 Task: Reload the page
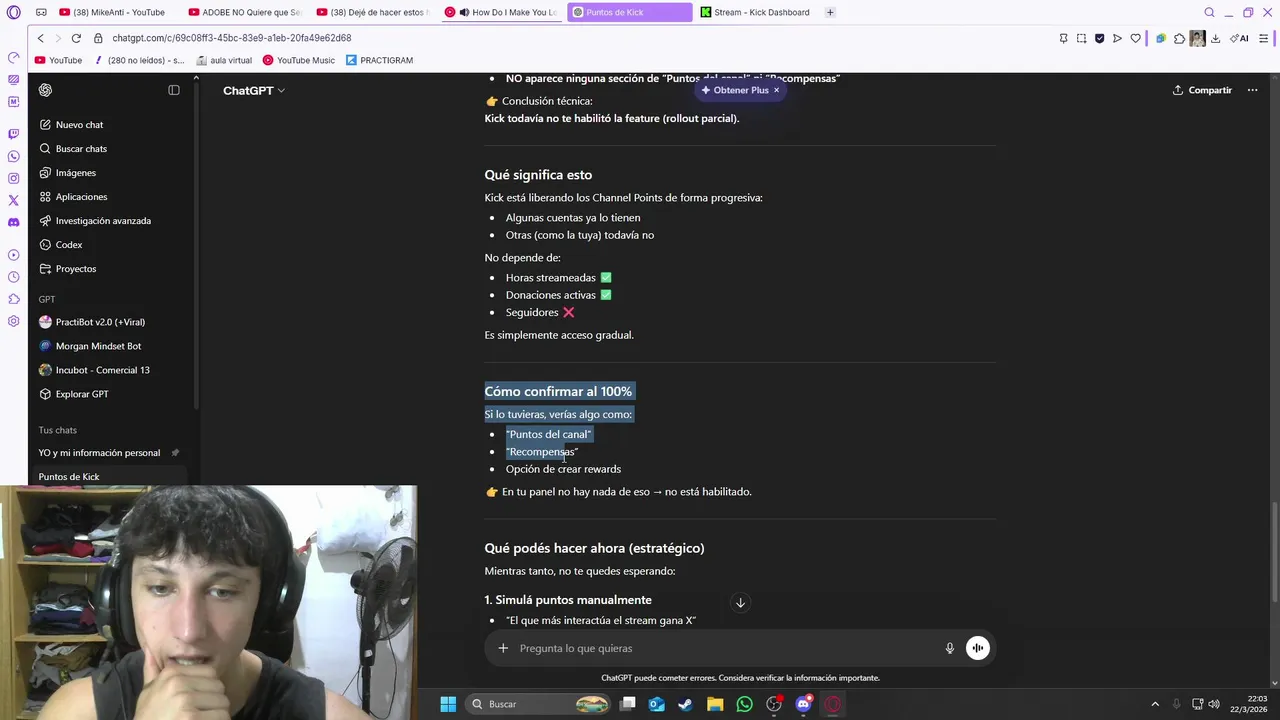[x=76, y=38]
